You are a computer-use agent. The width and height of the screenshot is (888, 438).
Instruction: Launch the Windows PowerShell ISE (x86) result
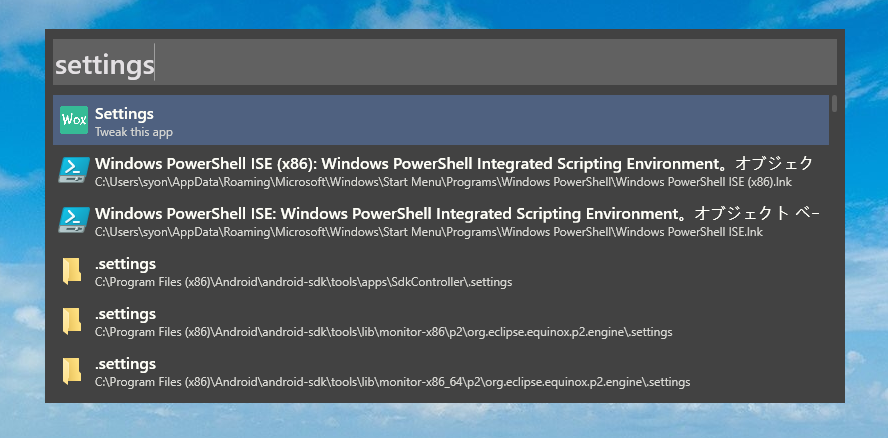[441, 170]
